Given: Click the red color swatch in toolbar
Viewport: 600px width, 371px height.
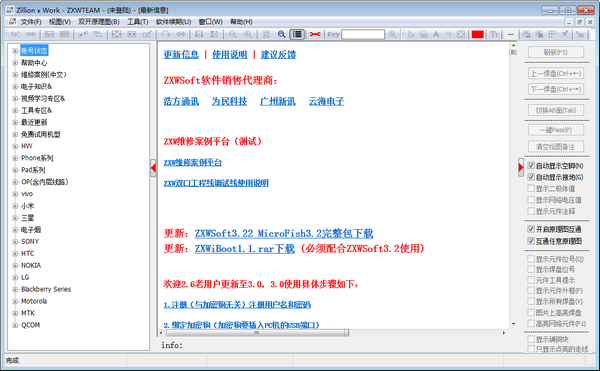Looking at the screenshot, I should point(477,34).
